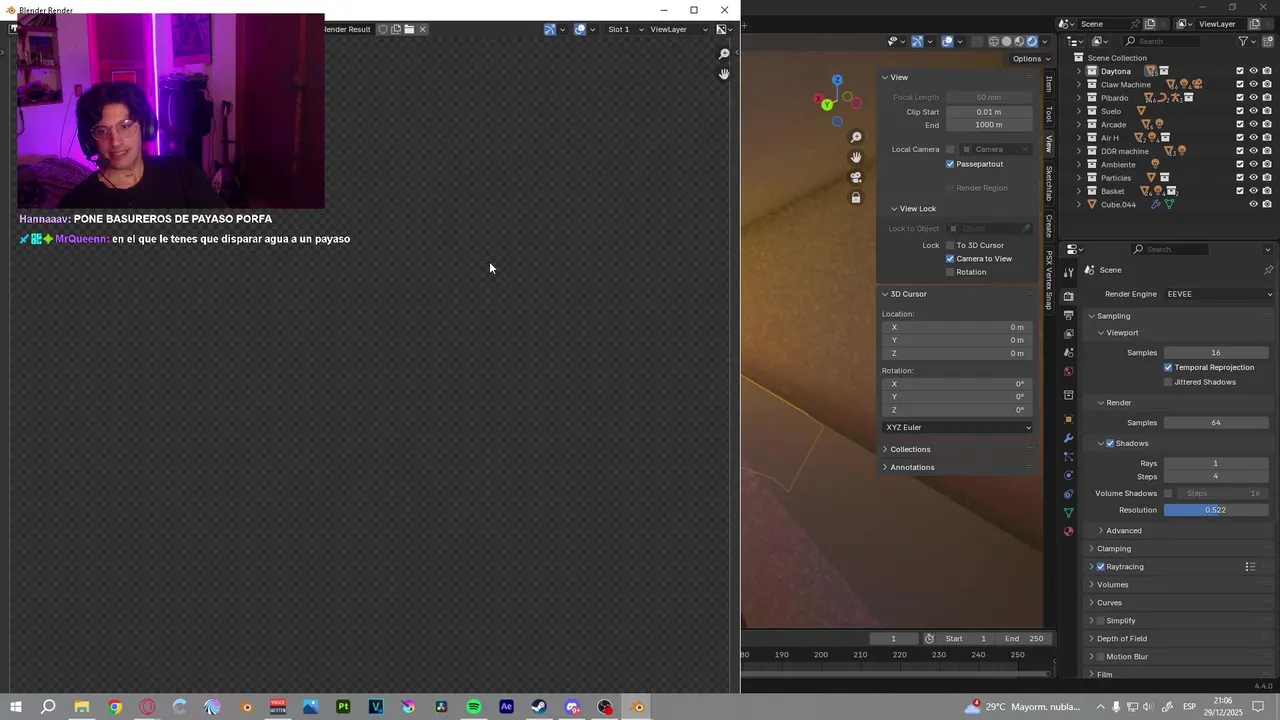The image size is (1280, 720).
Task: Open the Render properties tab icon
Action: (x=1069, y=296)
